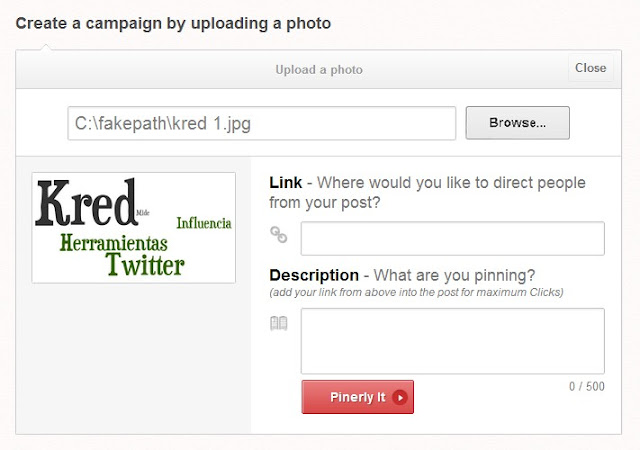The width and height of the screenshot is (640, 450).
Task: Click the bold Link label
Action: tap(286, 183)
